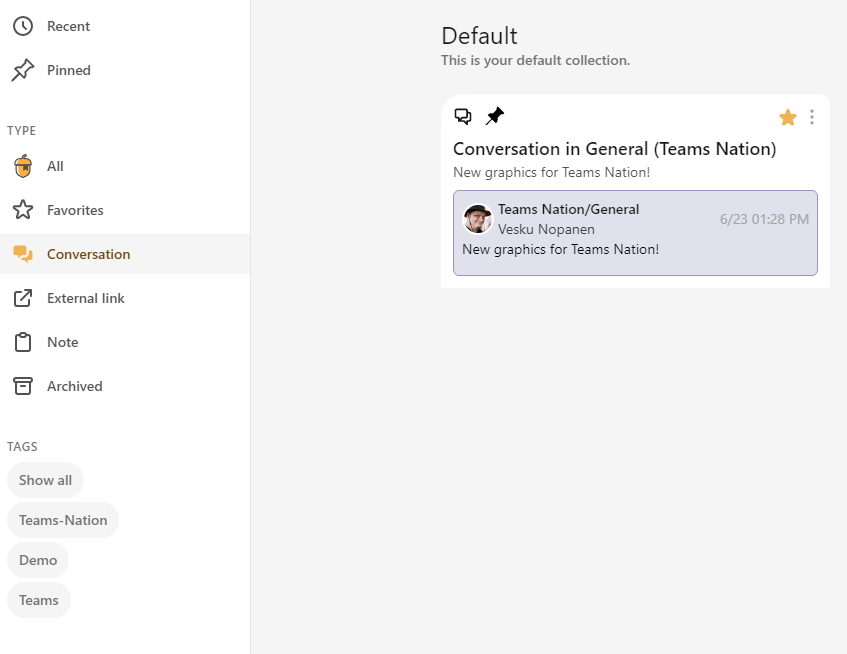Unpin the card using the pushpin icon

(495, 117)
